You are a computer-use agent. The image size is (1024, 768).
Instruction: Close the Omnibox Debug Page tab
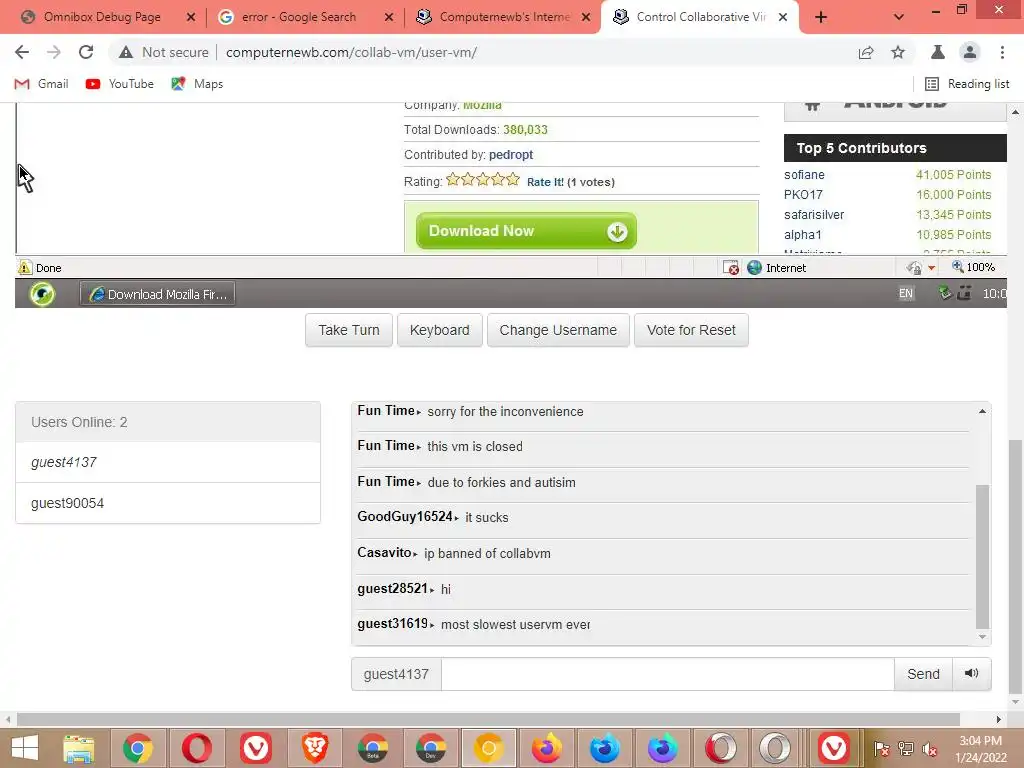point(191,17)
